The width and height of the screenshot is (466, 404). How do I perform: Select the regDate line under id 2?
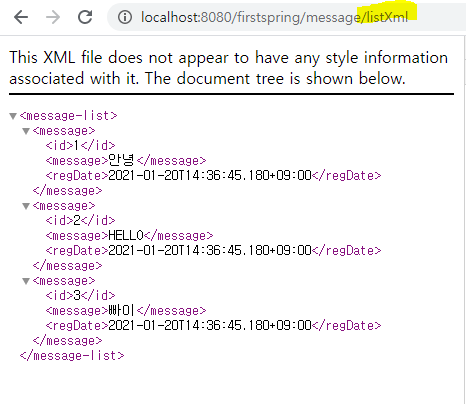[x=213, y=250]
